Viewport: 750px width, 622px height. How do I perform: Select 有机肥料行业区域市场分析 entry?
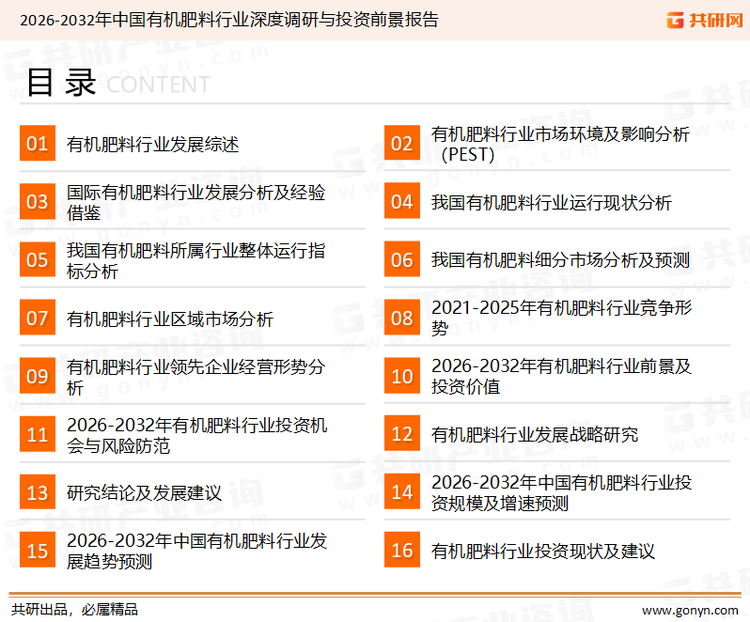click(x=170, y=319)
